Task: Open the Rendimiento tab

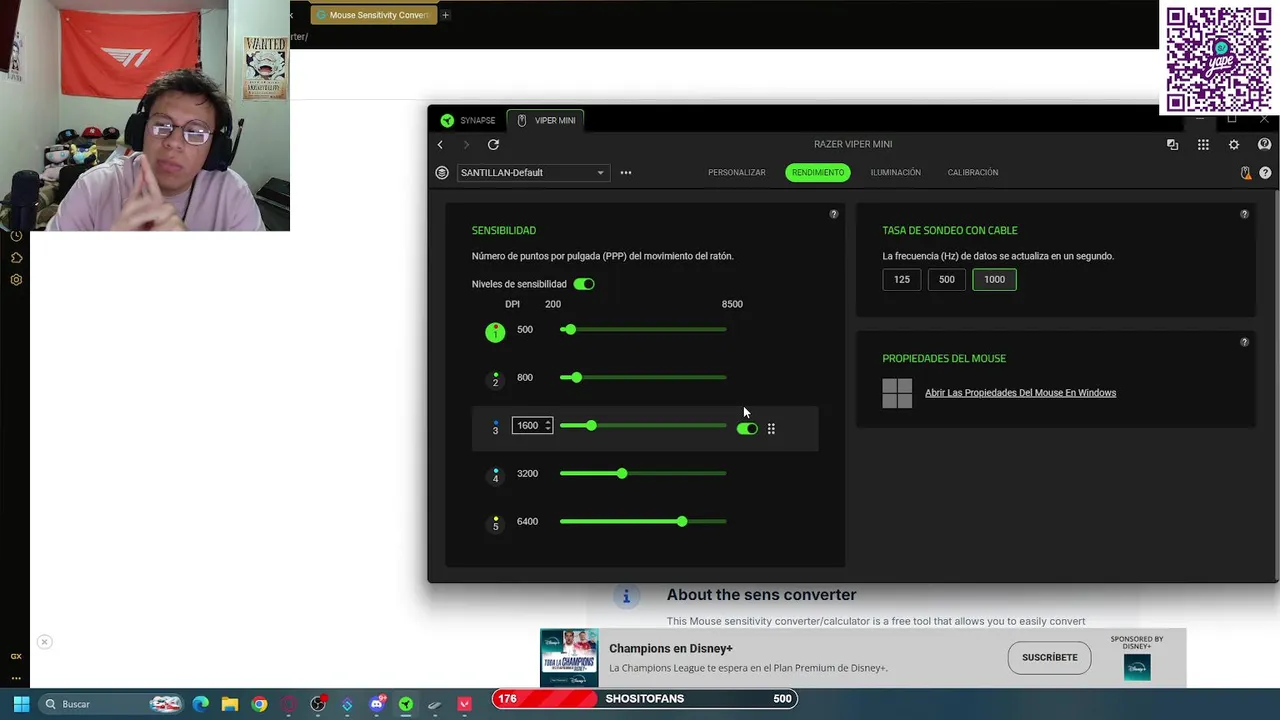Action: 818,173
